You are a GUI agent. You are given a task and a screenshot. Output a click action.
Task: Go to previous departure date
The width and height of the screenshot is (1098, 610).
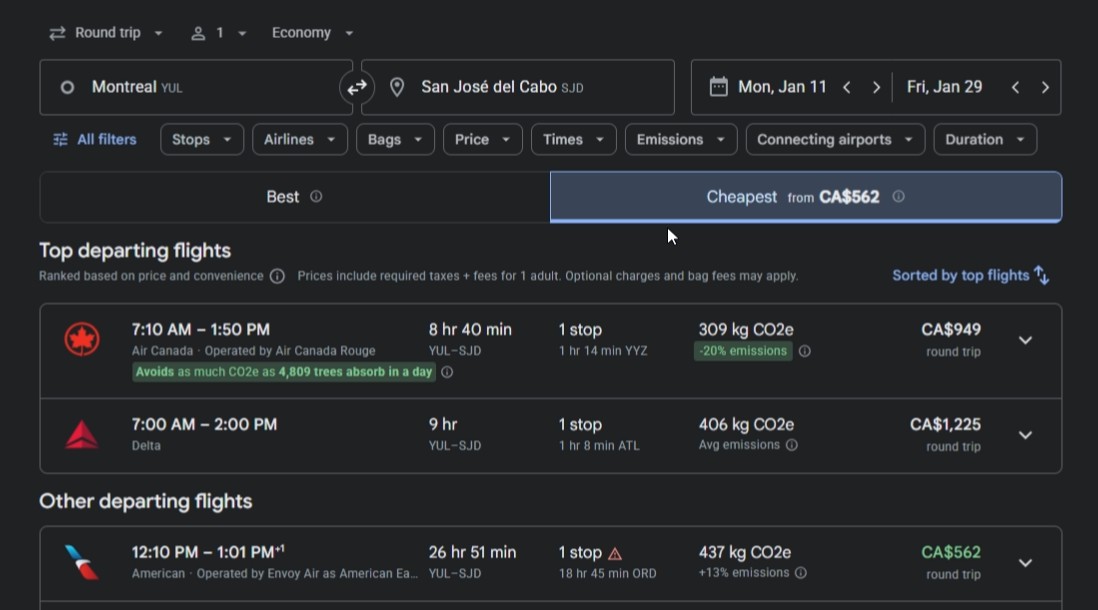coord(847,88)
